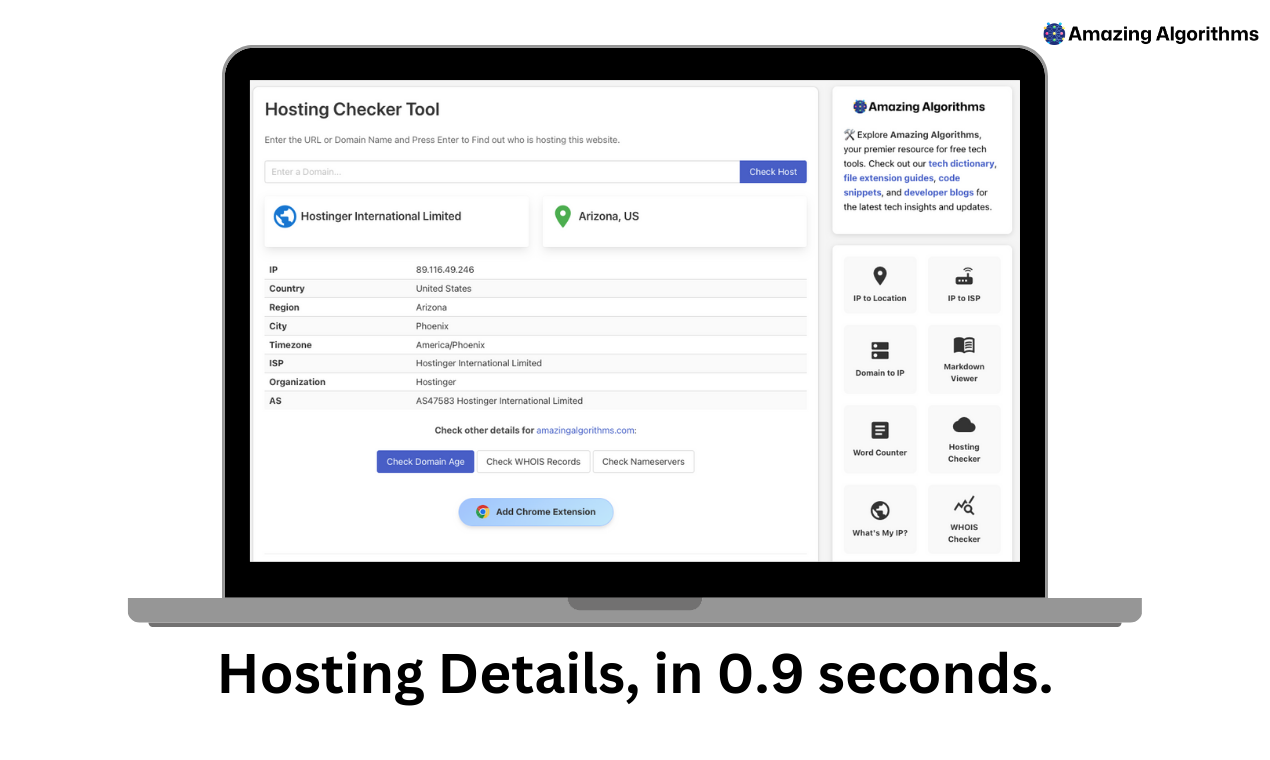Click the blue globe icon beside Hostinger International Limited
Image resolution: width=1270 pixels, height=760 pixels.
(285, 216)
